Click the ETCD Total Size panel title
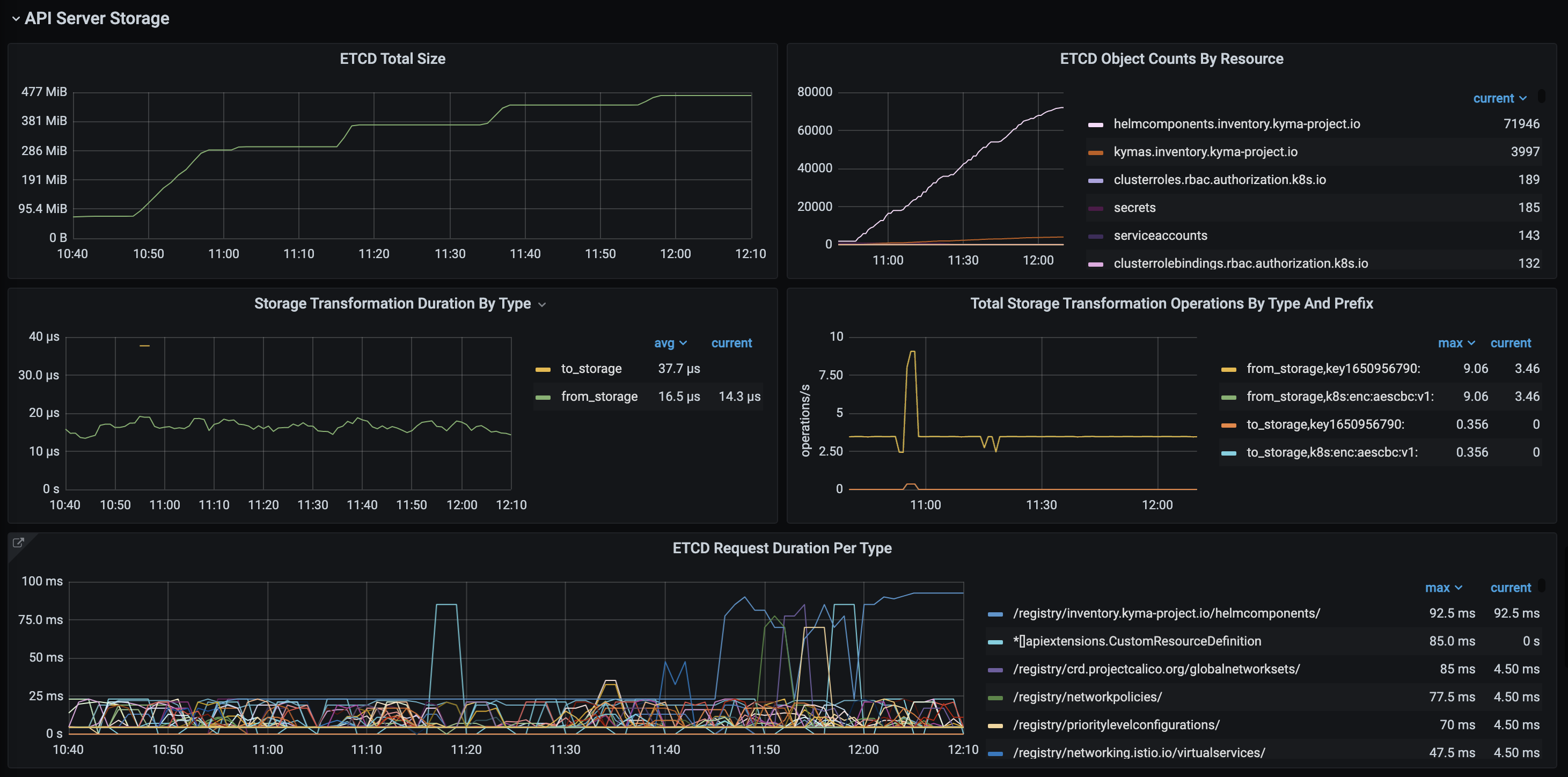This screenshot has height=777, width=1568. point(392,59)
